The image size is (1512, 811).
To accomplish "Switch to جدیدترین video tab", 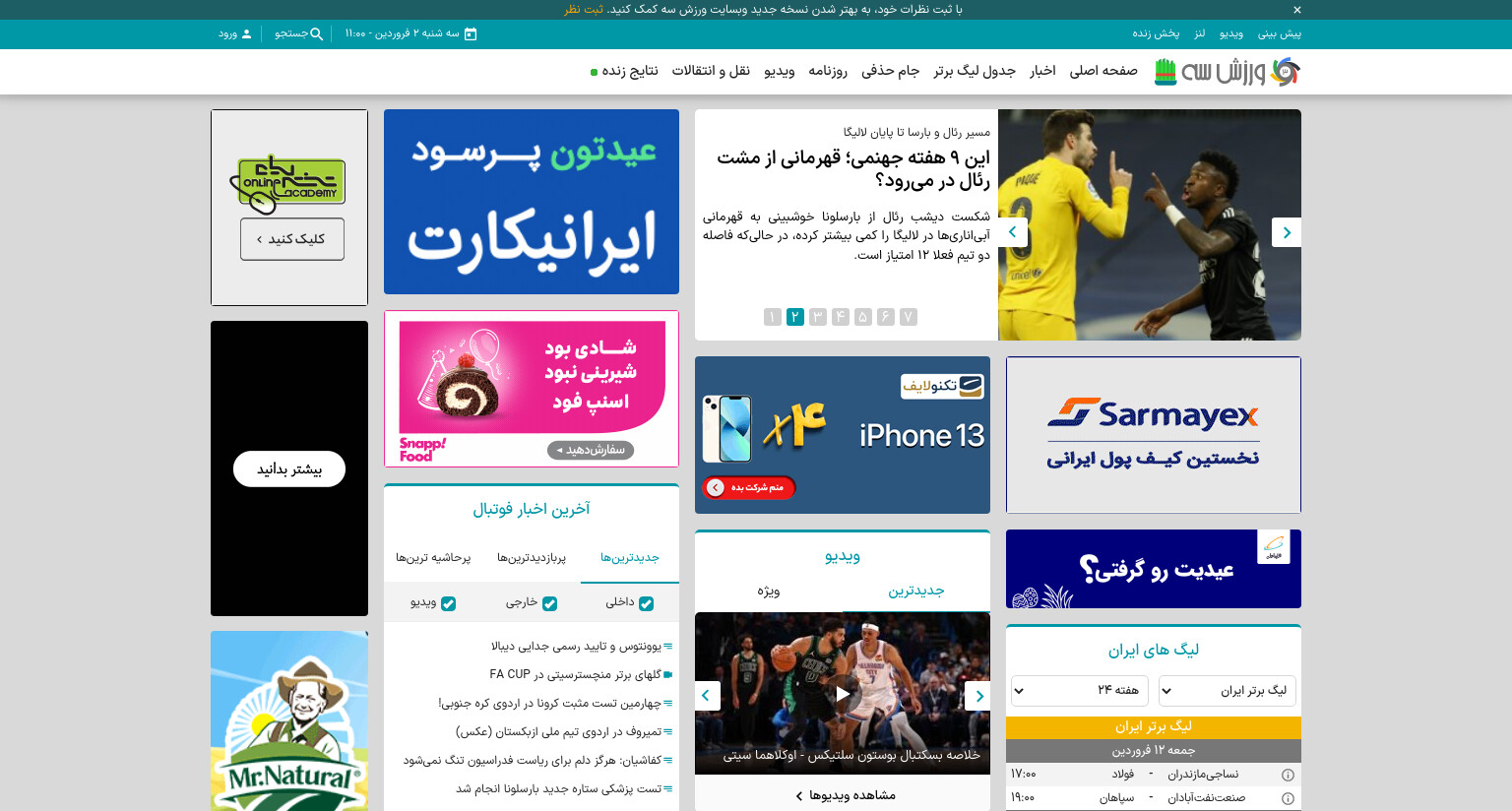I will 916,591.
